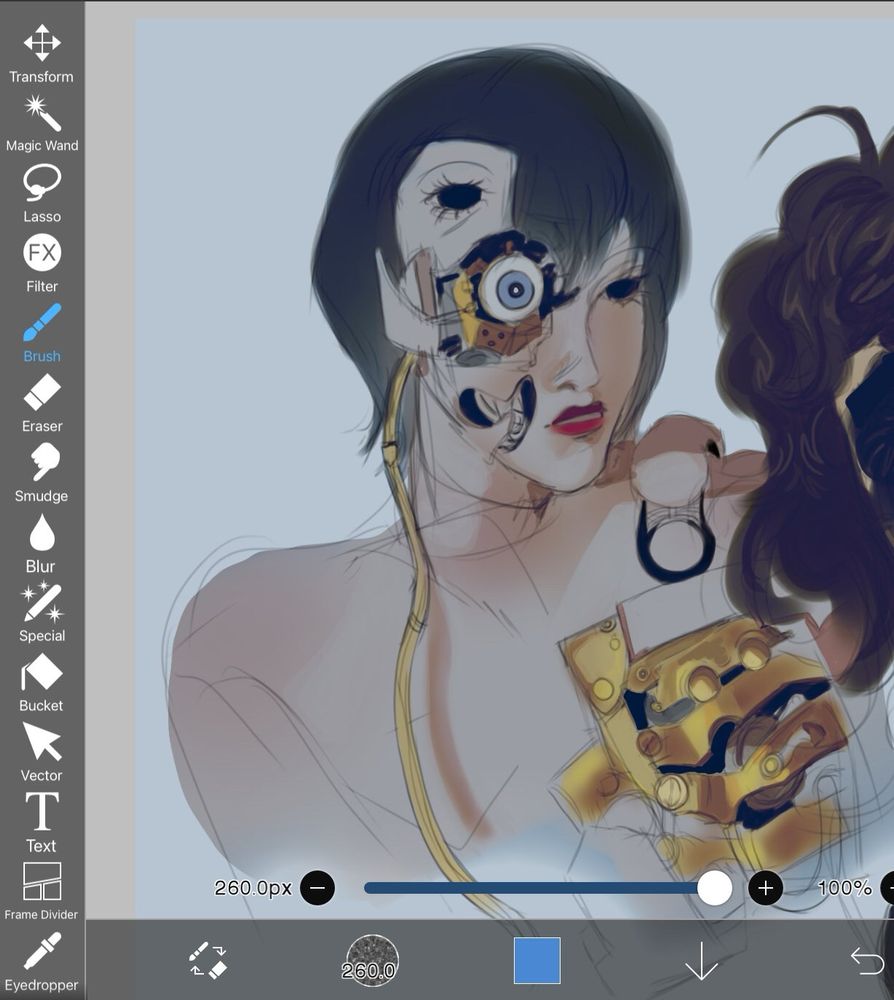
Task: Open brush settings thumbnail showing 260.0
Action: point(372,960)
